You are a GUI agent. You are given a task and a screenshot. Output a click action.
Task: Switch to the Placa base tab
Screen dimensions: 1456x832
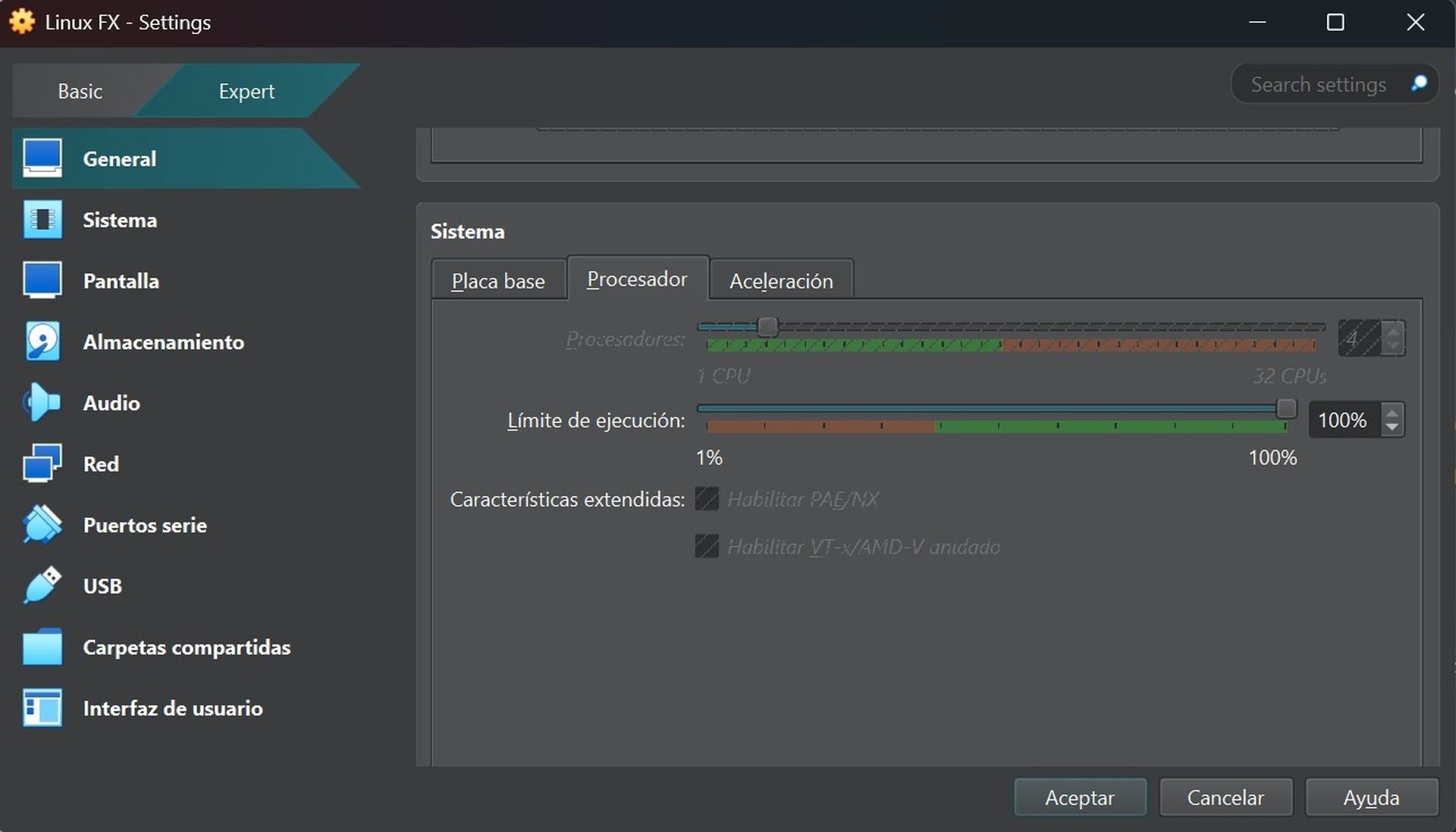click(498, 280)
